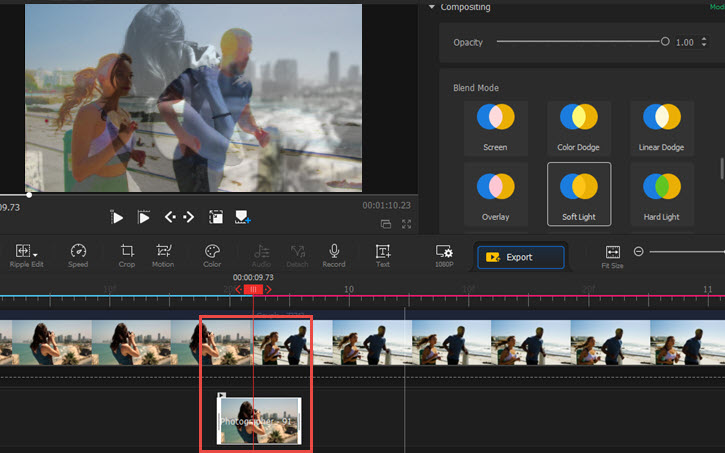Open the Motion tool
The height and width of the screenshot is (453, 725).
tap(163, 252)
